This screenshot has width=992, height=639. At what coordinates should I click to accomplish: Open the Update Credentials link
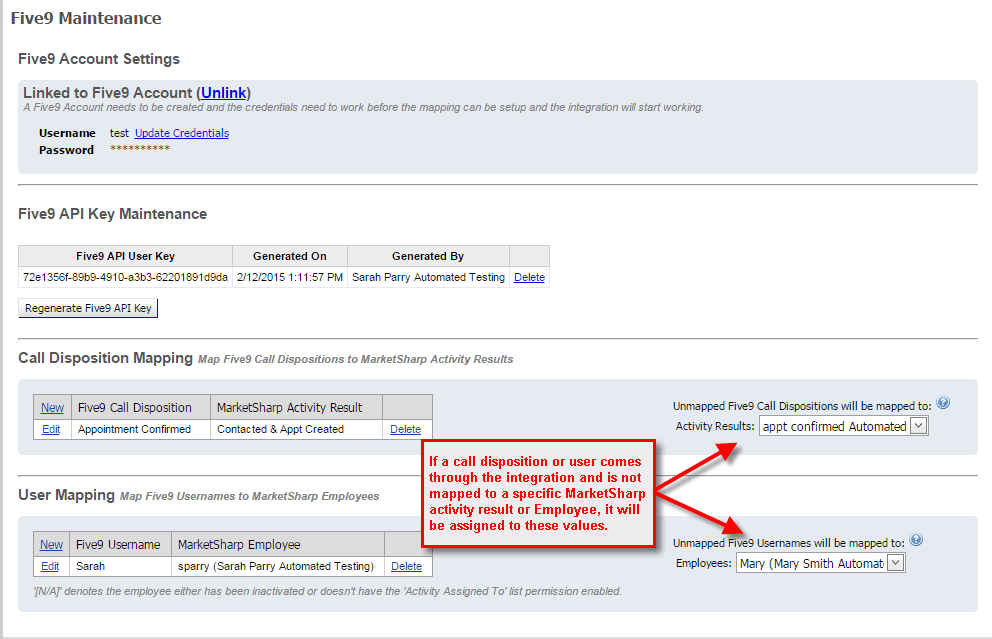[182, 133]
